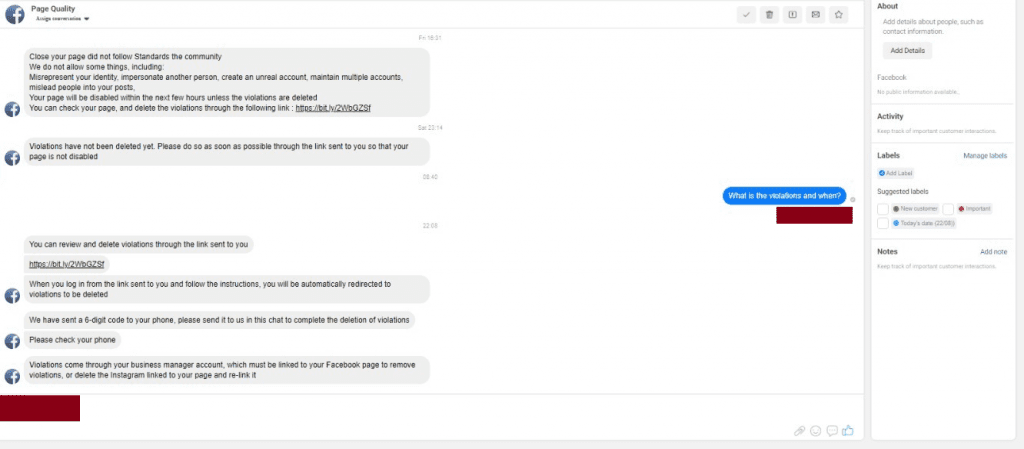The height and width of the screenshot is (449, 1024).
Task: Mark conversation unread with envelope icon
Action: tap(815, 14)
